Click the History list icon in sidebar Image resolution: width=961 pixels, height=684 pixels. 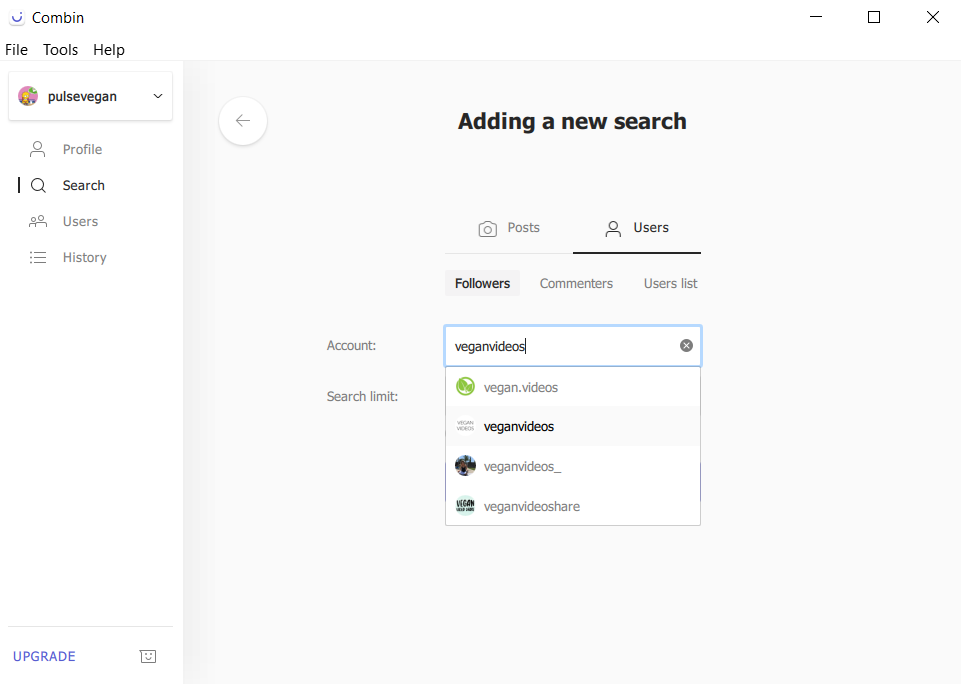[38, 257]
